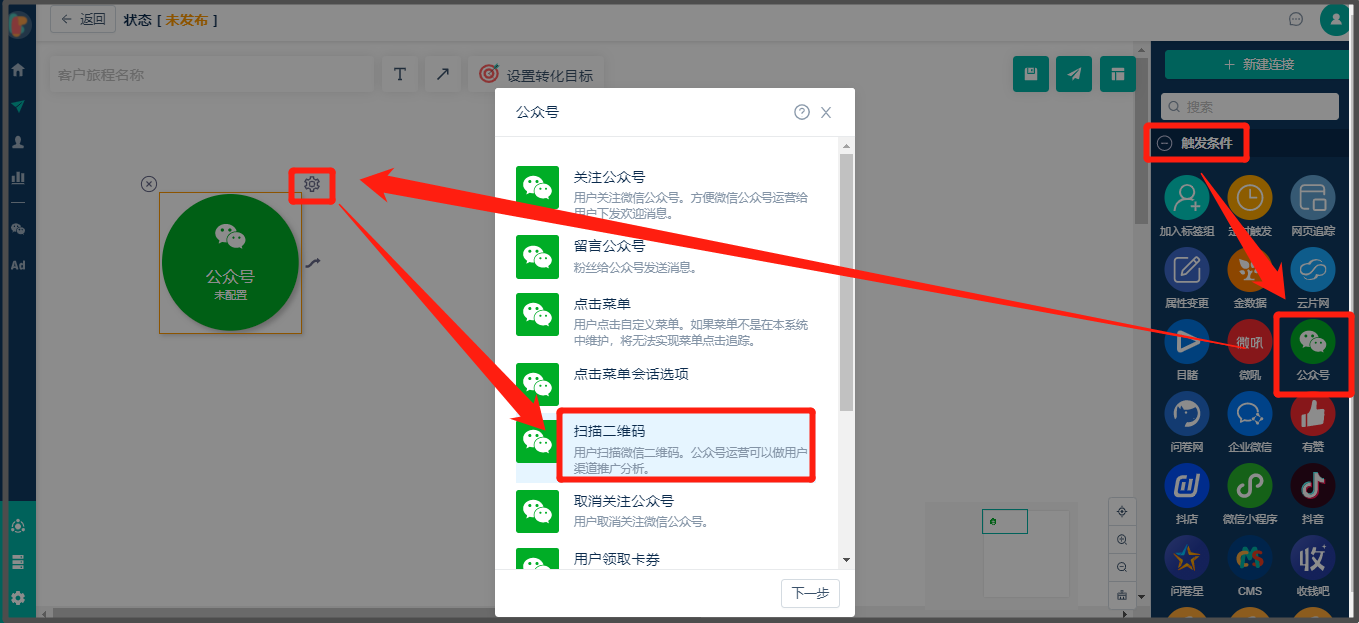
Task: Select the arrow connector tool
Action: (442, 75)
